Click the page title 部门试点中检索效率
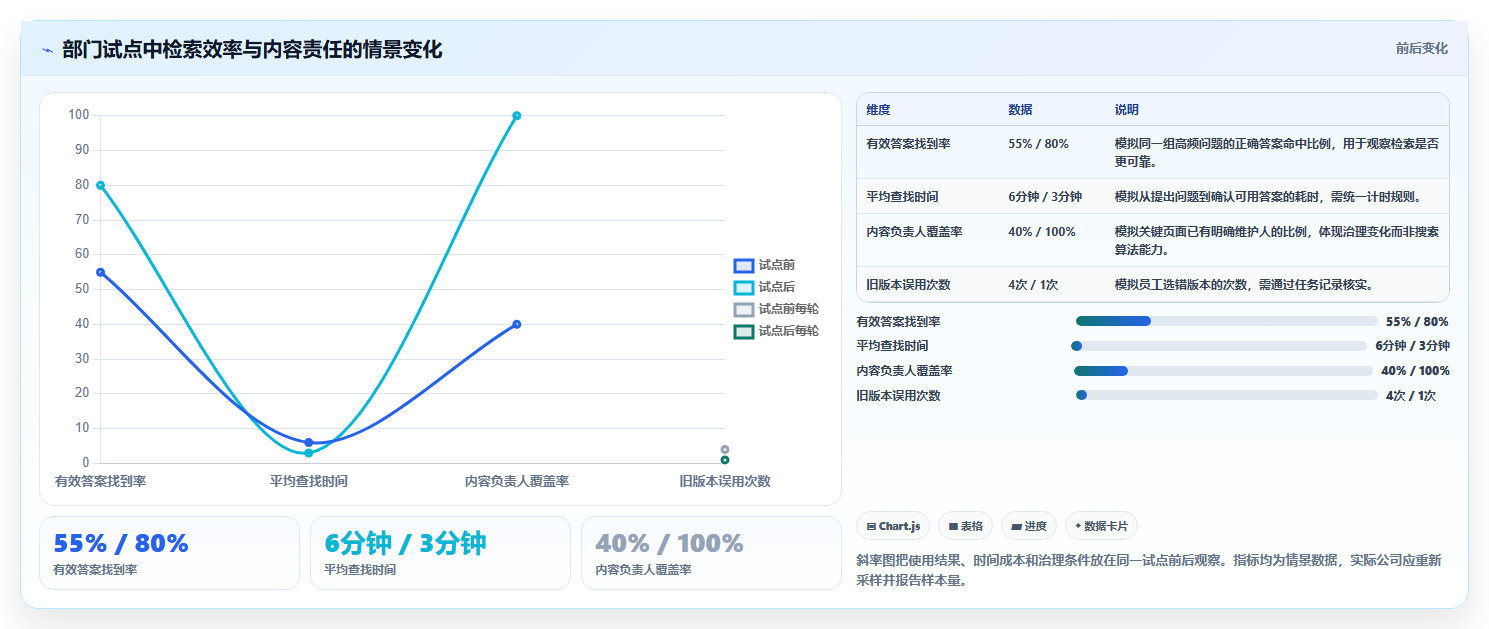The image size is (1489, 629). (x=252, y=50)
